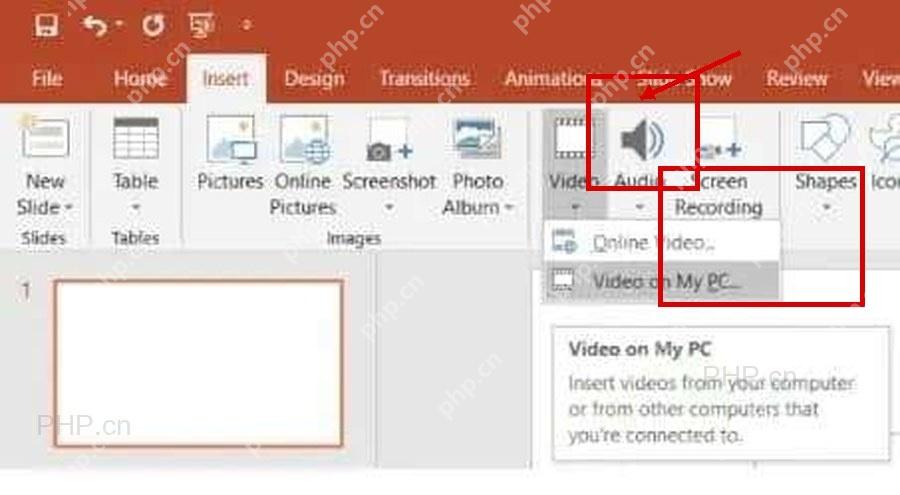Open the View tab

[880, 78]
